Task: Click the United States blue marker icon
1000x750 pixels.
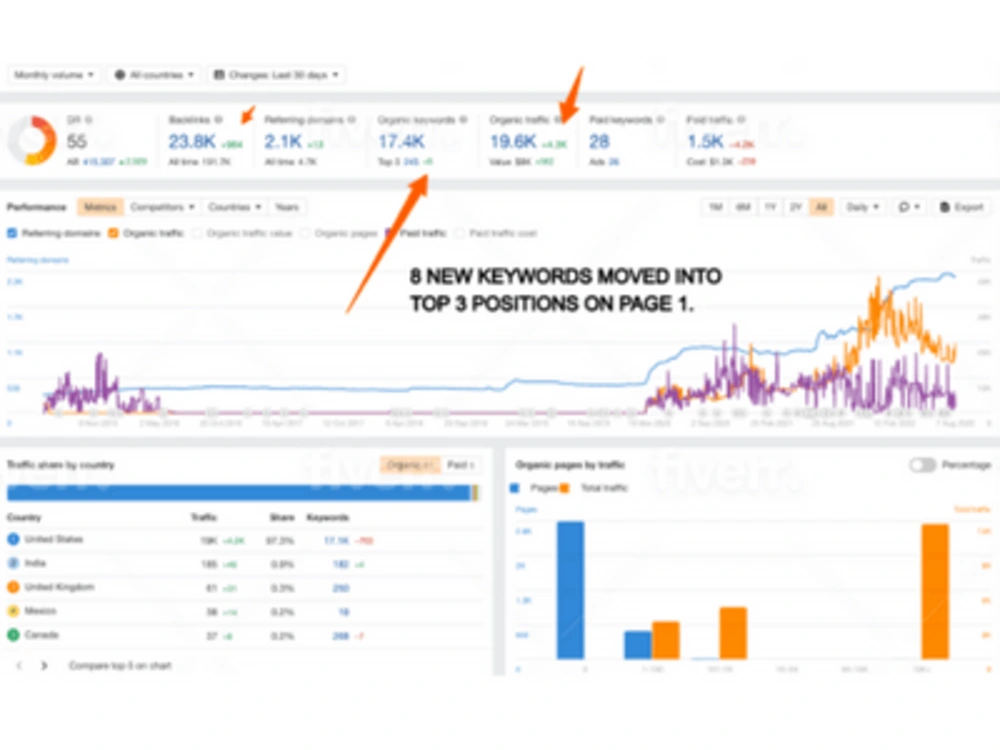Action: tap(13, 540)
